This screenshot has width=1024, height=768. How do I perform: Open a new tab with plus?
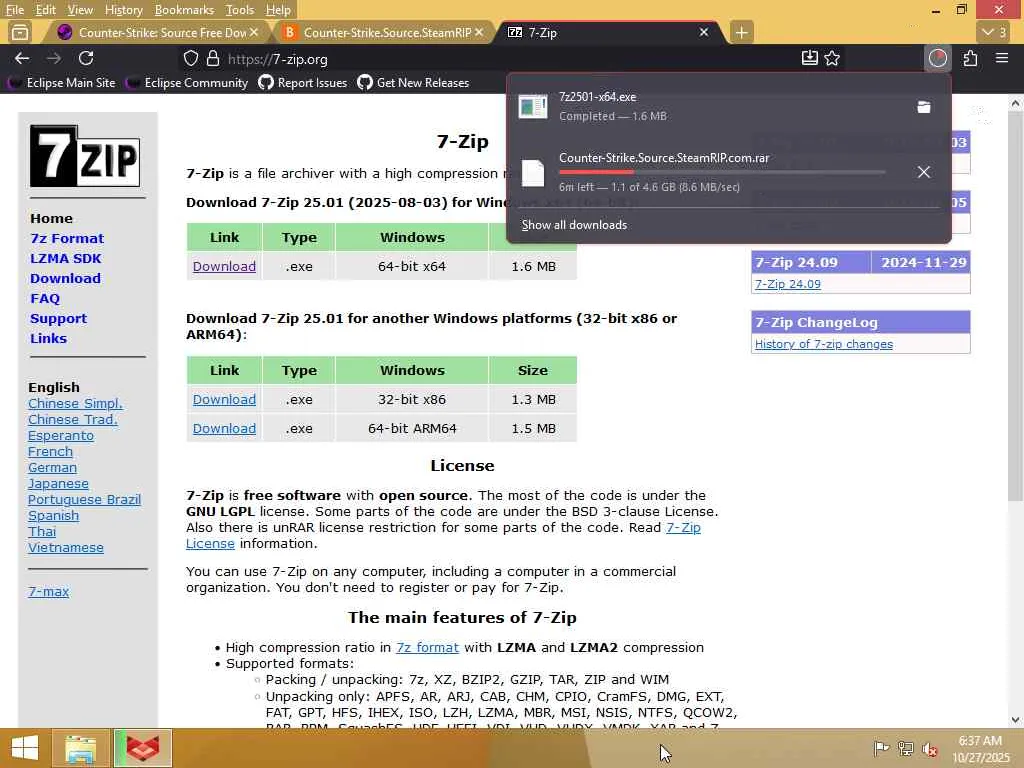tap(741, 32)
